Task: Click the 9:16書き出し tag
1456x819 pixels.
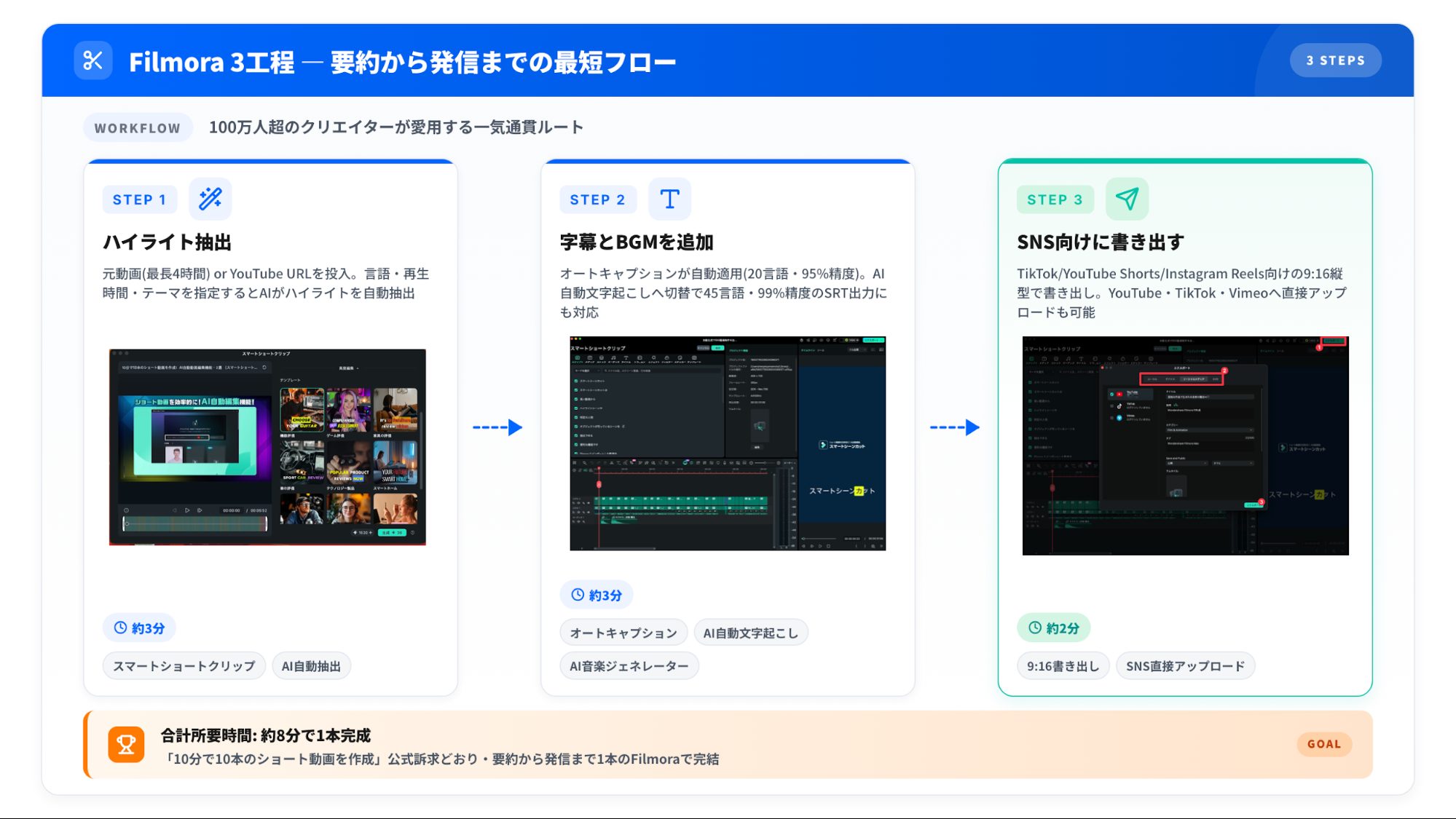Action: click(x=1063, y=666)
